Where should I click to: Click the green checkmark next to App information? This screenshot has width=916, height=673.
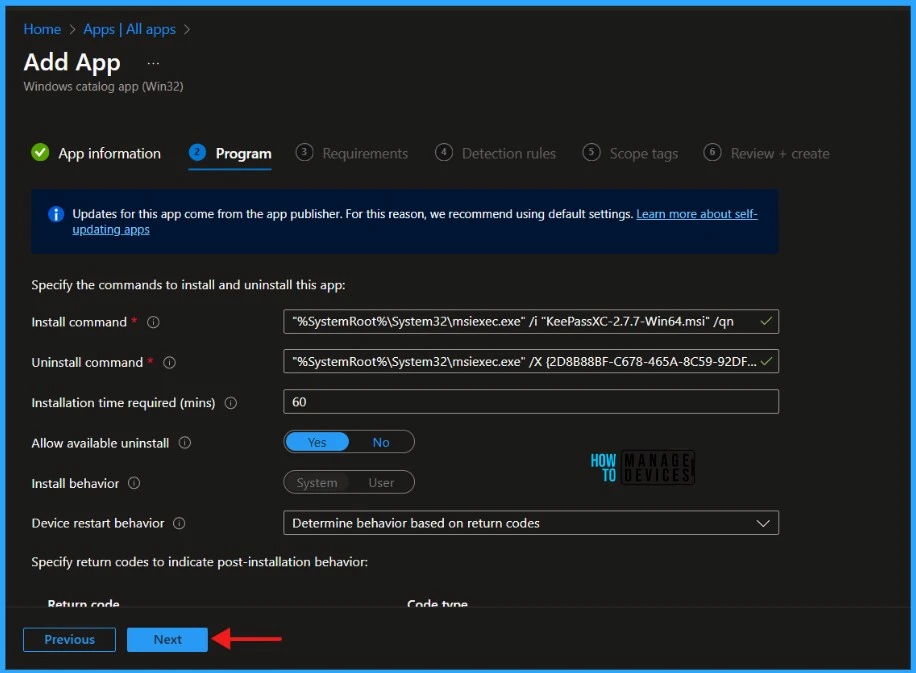click(40, 152)
